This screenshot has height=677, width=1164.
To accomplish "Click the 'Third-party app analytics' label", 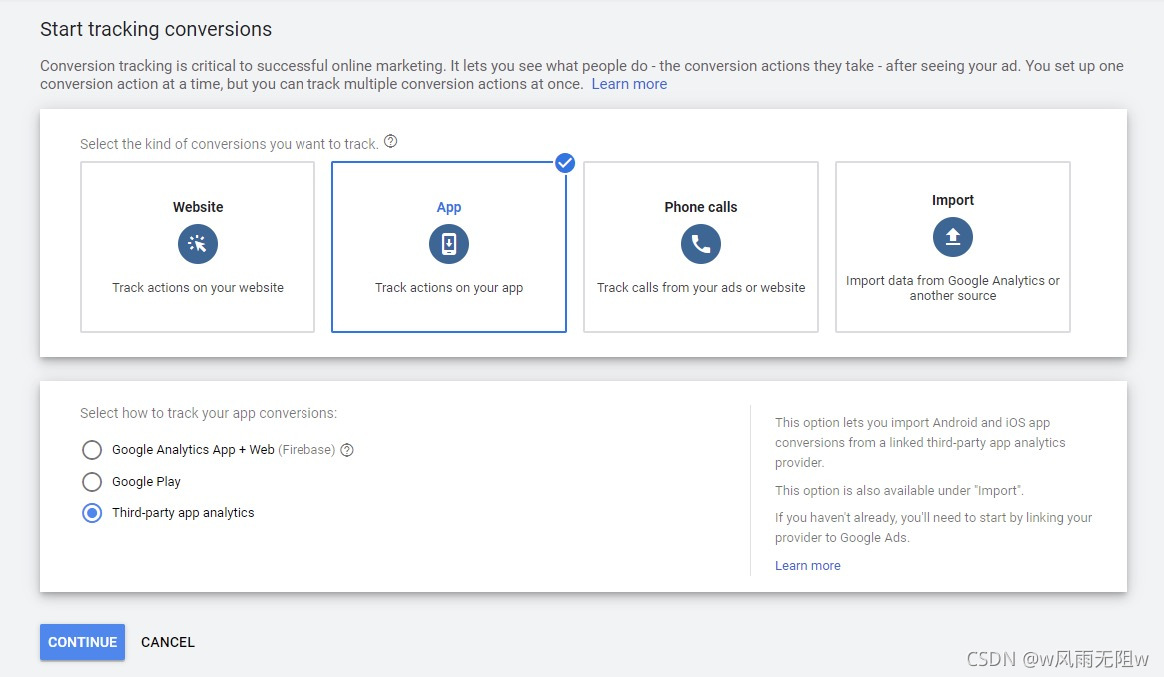I will (x=183, y=513).
